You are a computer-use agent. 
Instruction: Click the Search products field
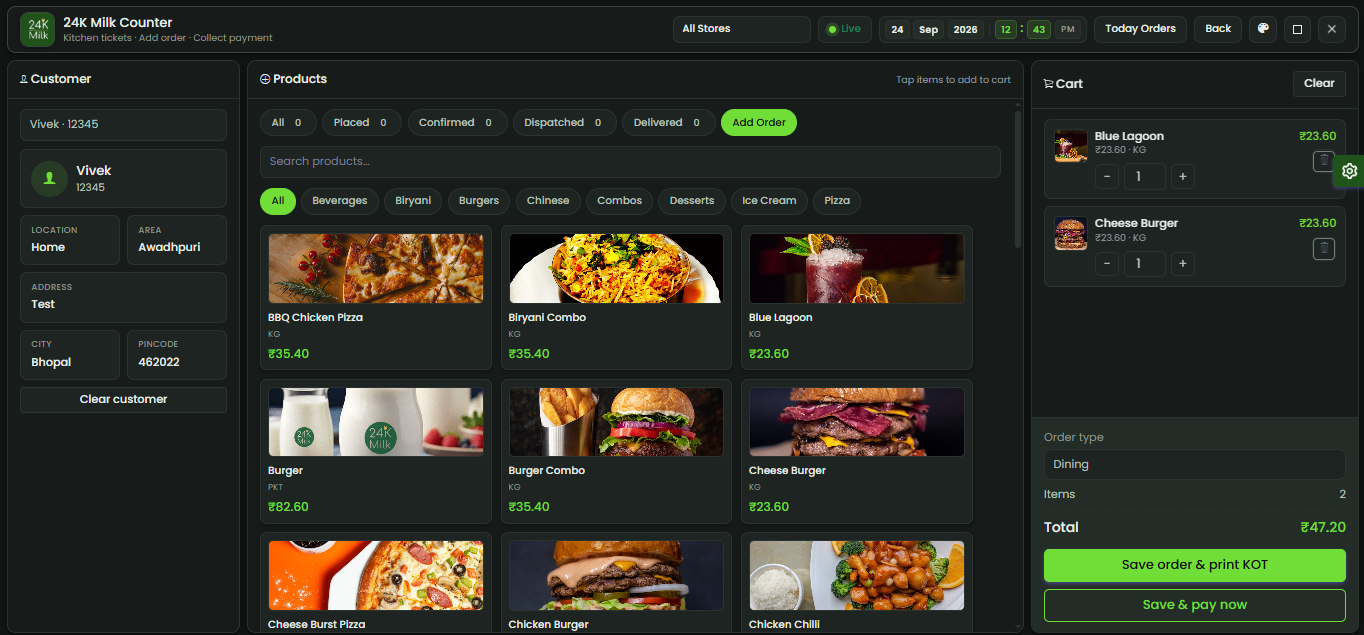point(630,162)
